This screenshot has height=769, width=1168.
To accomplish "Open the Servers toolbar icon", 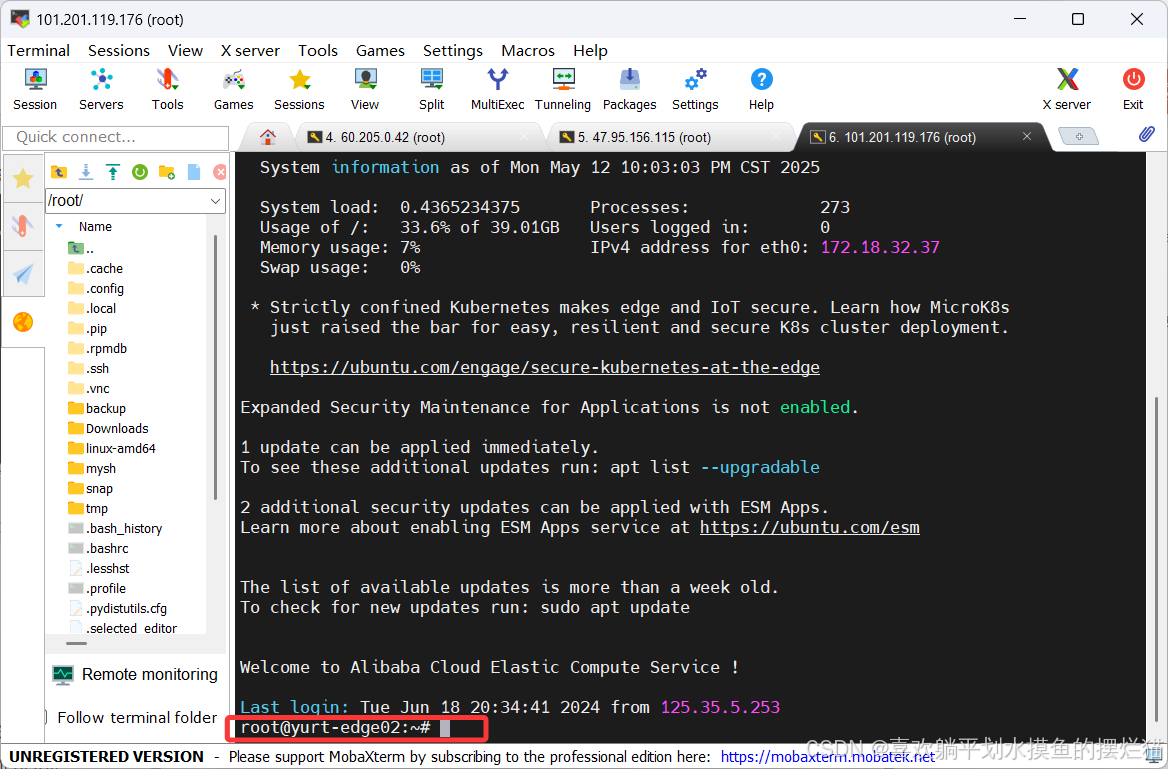I will 101,89.
